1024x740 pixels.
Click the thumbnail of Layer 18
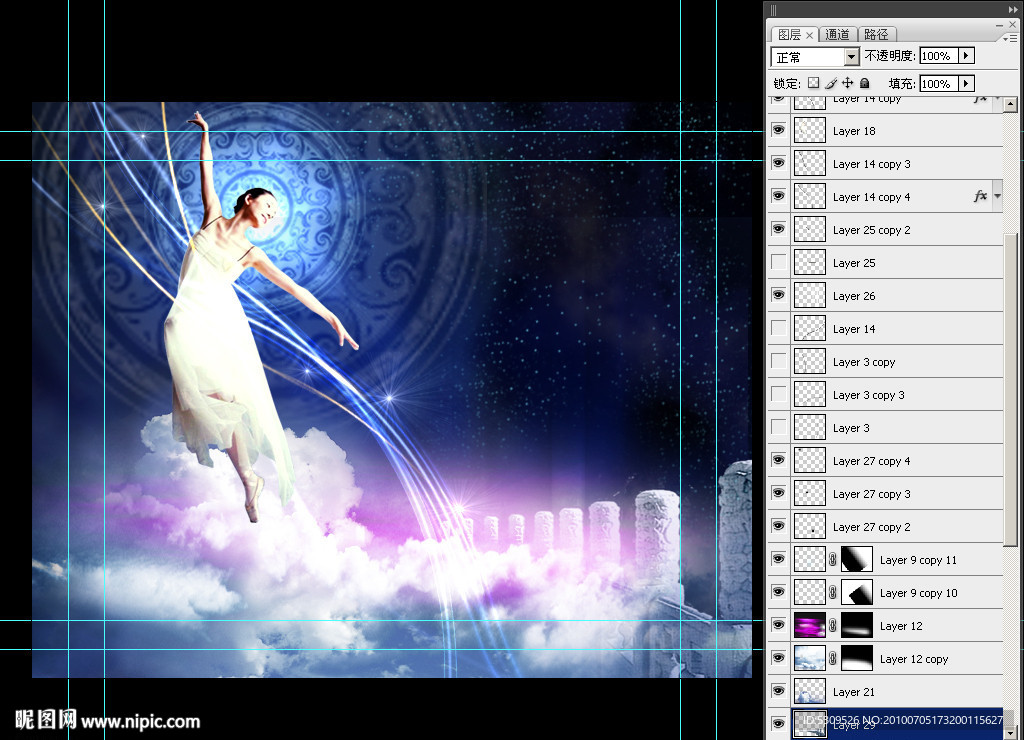click(810, 131)
